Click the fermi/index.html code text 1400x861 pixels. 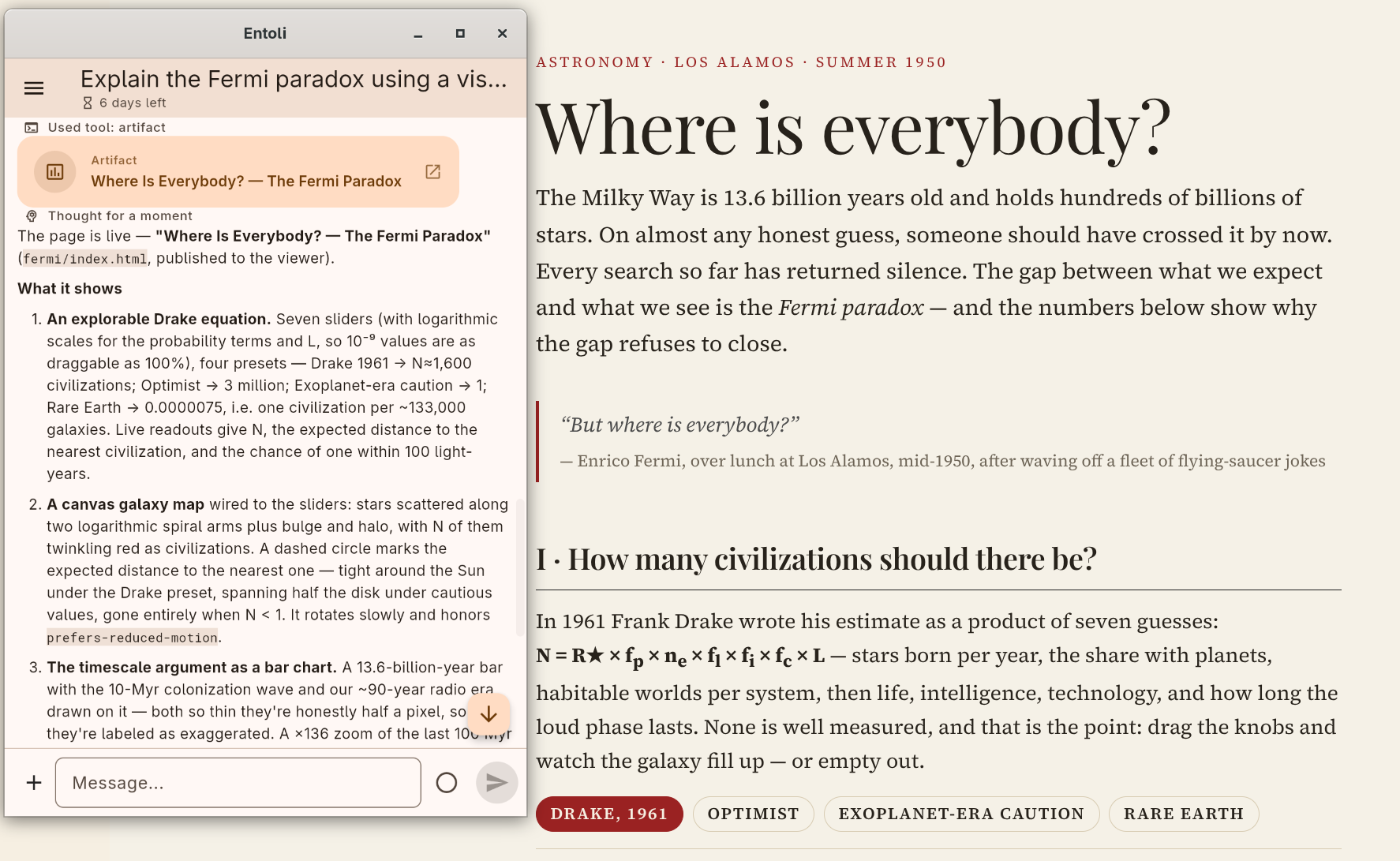(x=84, y=259)
